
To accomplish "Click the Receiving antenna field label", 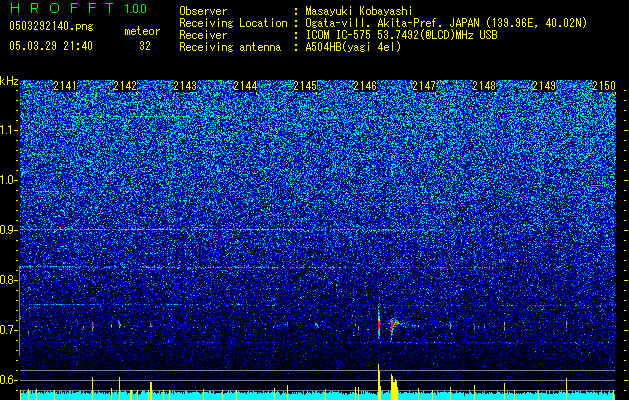I will click(x=230, y=47).
